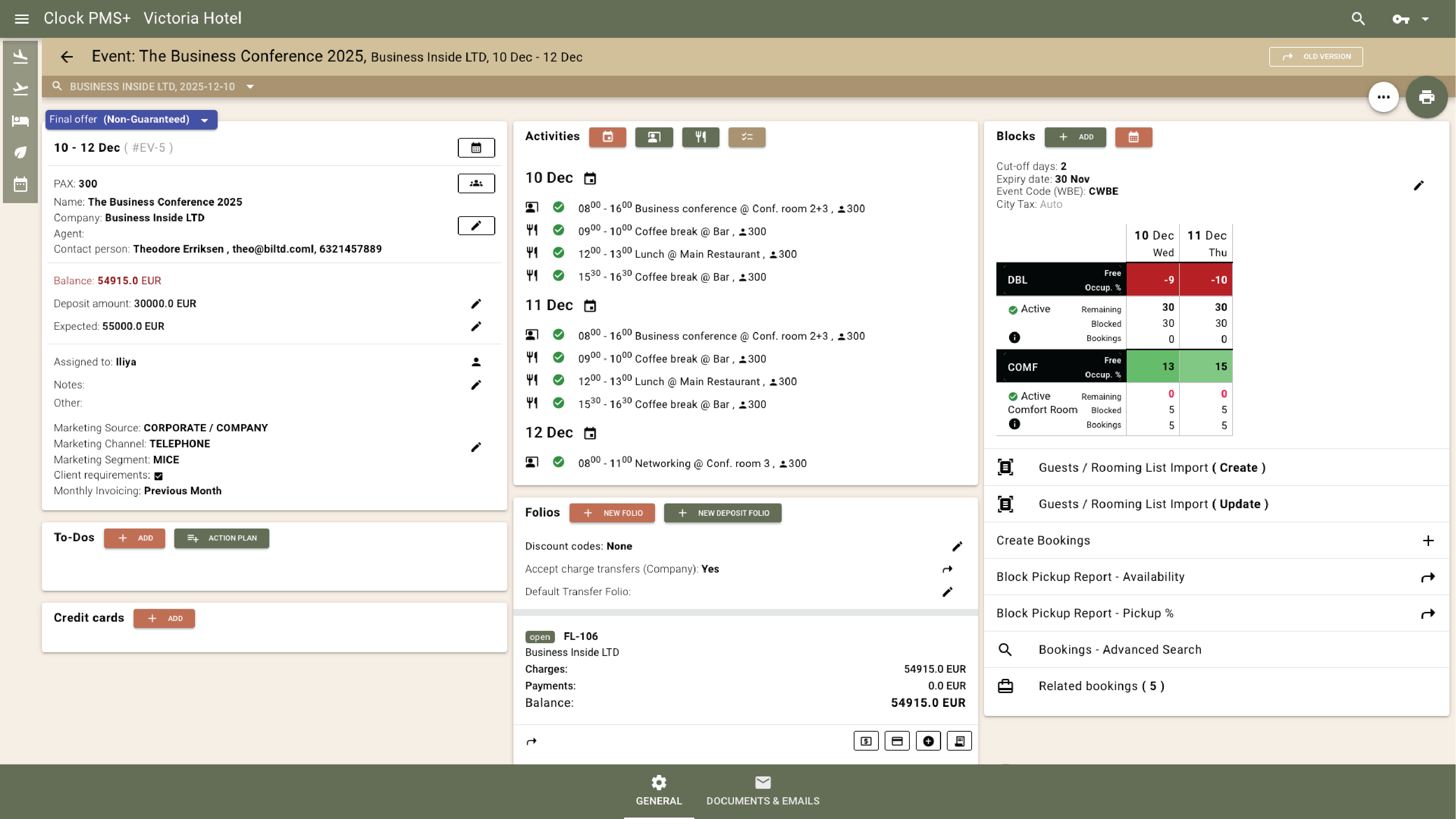The image size is (1456, 819).
Task: Expand the Business Inside LTD search dropdown
Action: coord(250,87)
